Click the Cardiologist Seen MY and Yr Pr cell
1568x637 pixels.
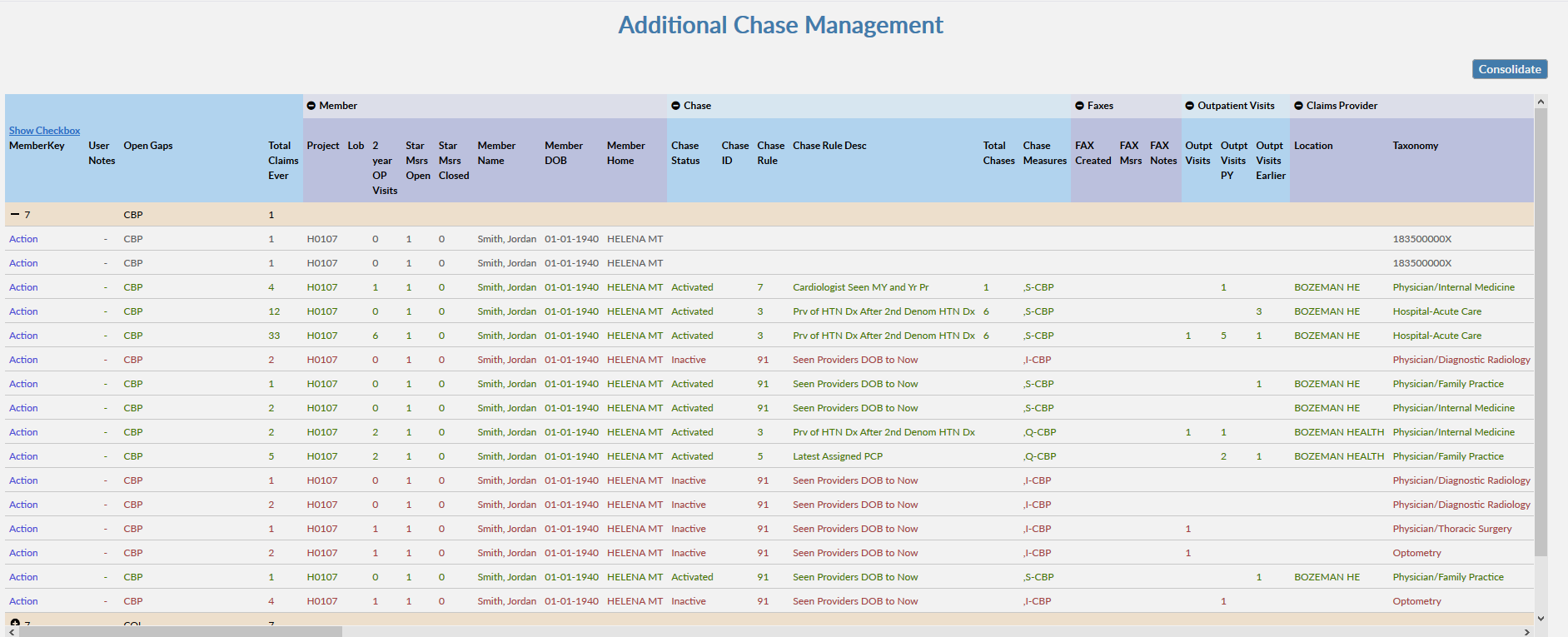click(x=860, y=287)
